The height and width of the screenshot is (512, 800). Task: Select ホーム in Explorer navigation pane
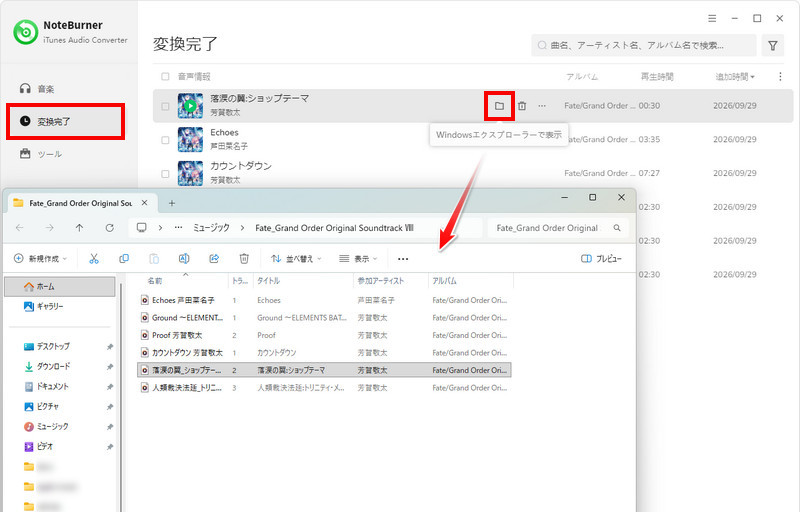pos(60,287)
